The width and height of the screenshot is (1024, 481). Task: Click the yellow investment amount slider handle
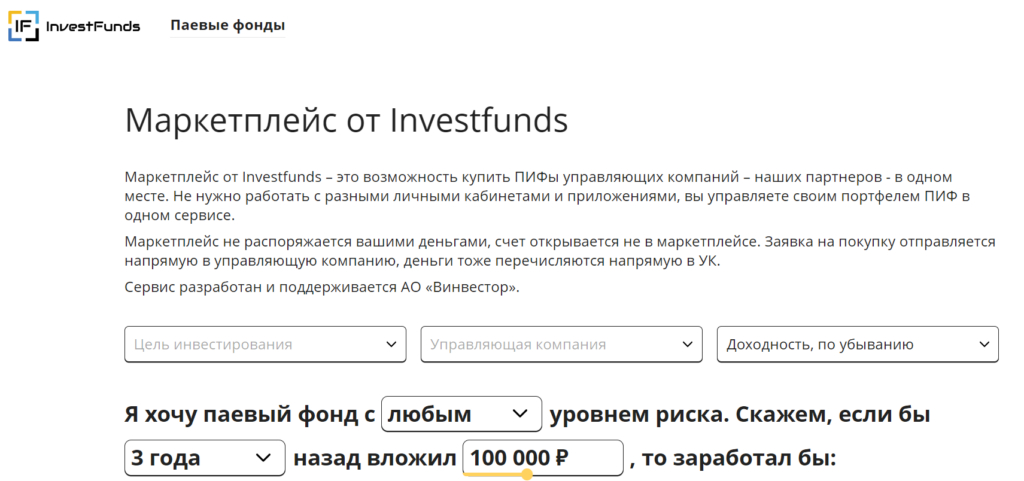[x=527, y=474]
